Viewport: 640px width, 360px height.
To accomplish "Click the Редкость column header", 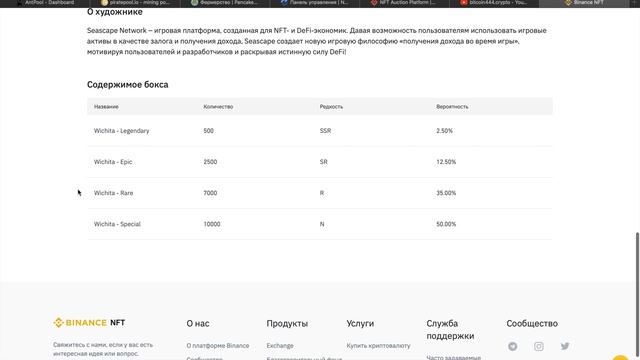I will coord(331,107).
